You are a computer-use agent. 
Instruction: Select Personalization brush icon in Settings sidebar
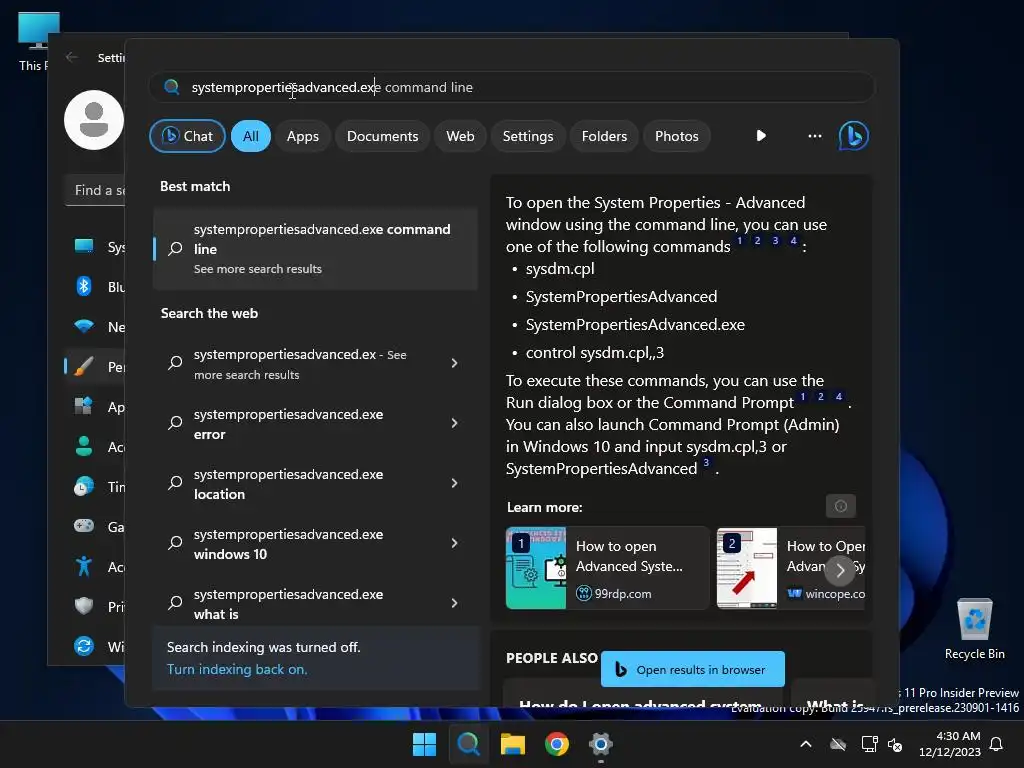(84, 366)
